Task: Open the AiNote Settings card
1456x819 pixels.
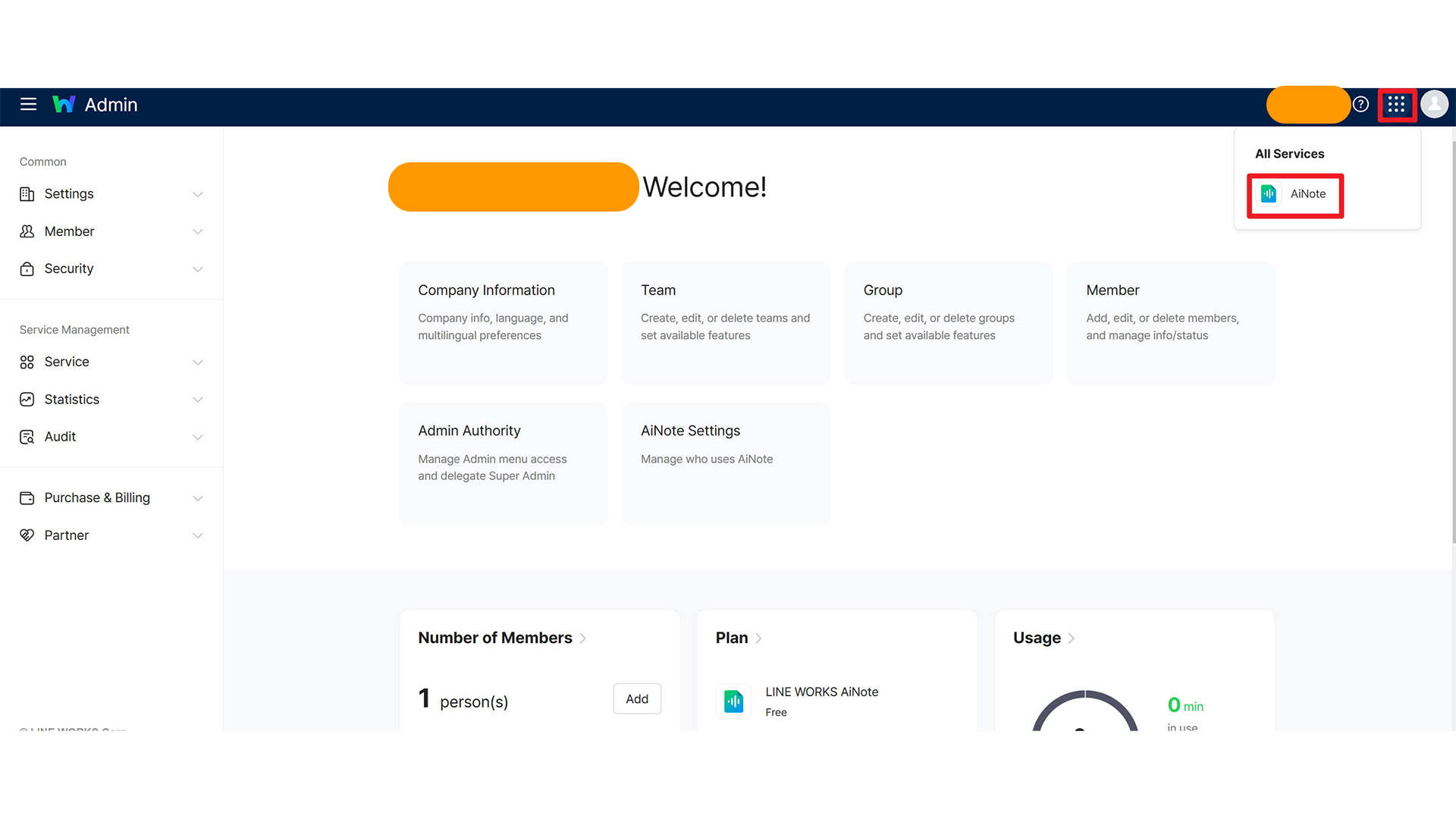Action: 726,464
